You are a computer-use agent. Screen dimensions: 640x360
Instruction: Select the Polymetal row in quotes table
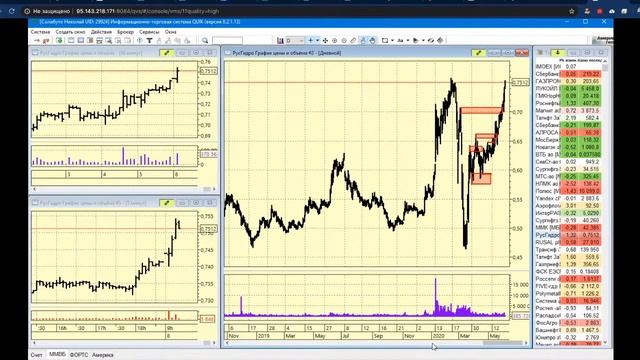pos(568,293)
